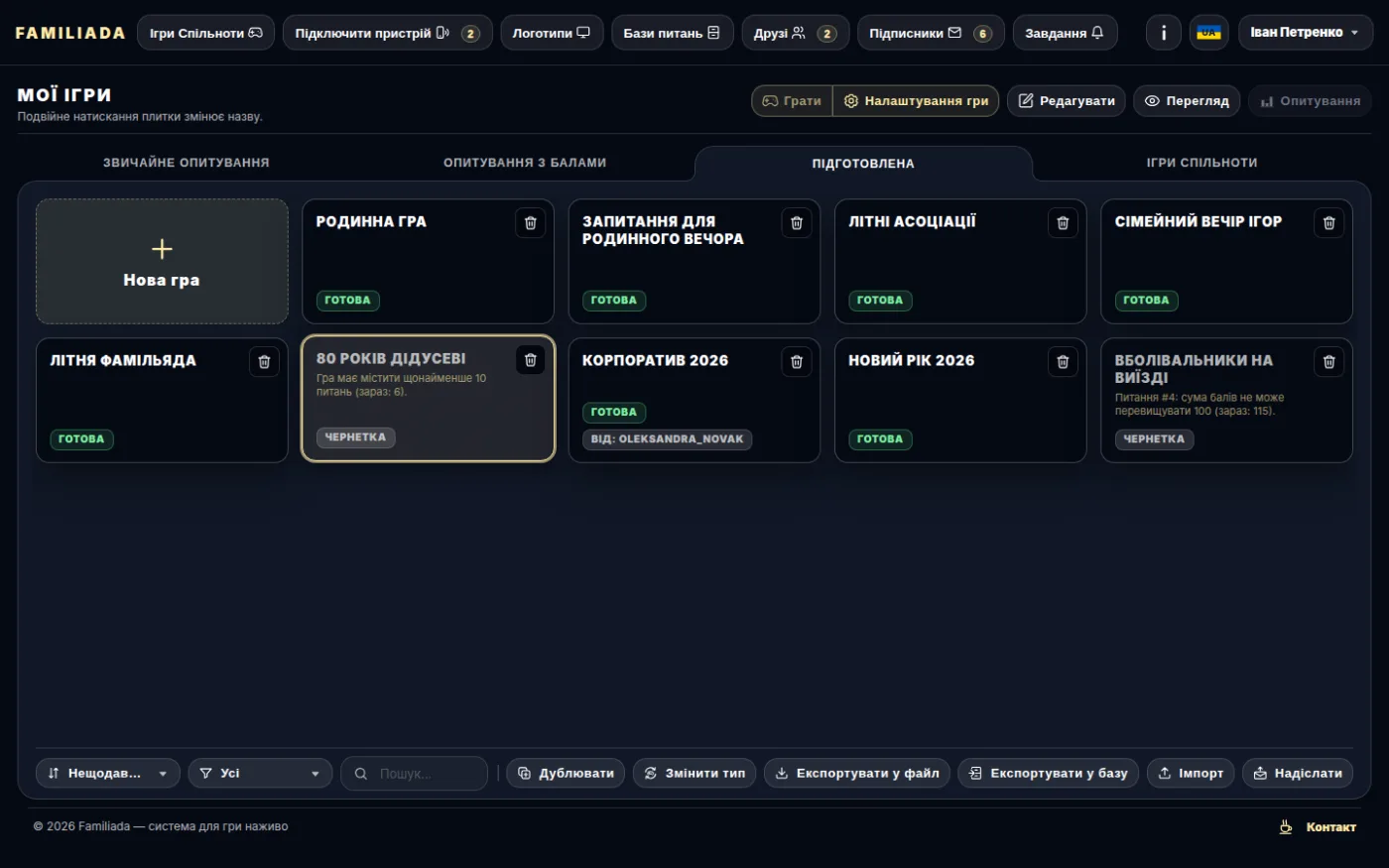The width and height of the screenshot is (1389, 868).
Task: Open Налаштування гри settings
Action: [916, 101]
